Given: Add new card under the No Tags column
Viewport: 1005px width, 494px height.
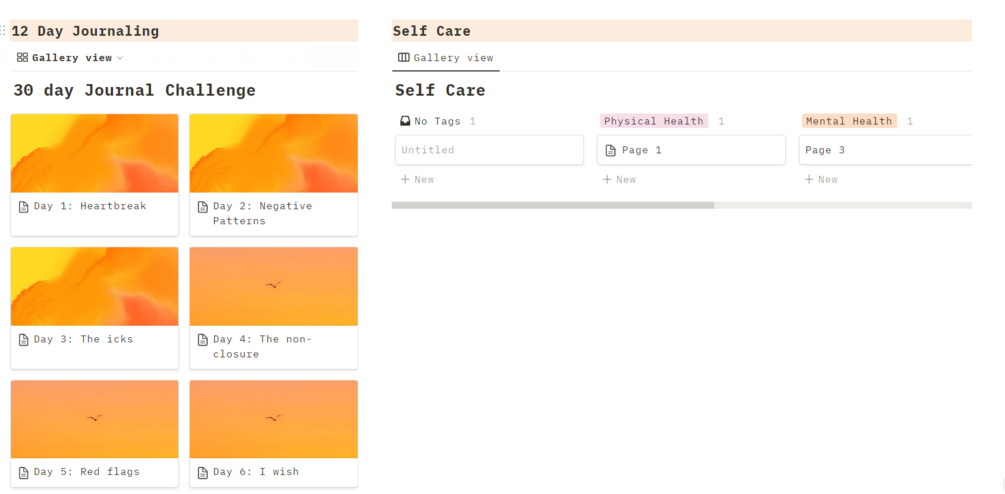Looking at the screenshot, I should (x=417, y=180).
